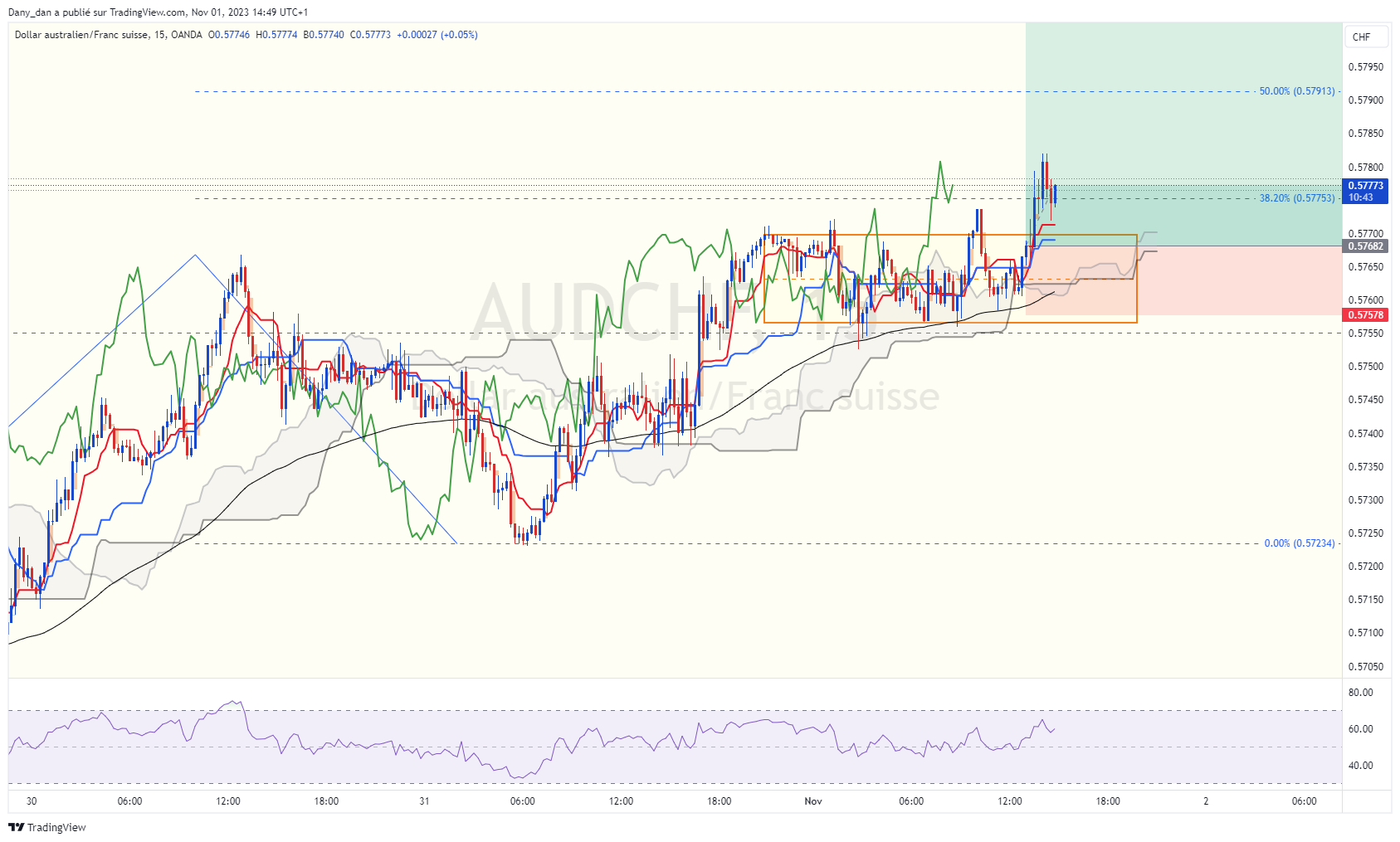This screenshot has height=842, width=1400.
Task: Click the blue current price label 0.57773
Action: (x=1365, y=191)
